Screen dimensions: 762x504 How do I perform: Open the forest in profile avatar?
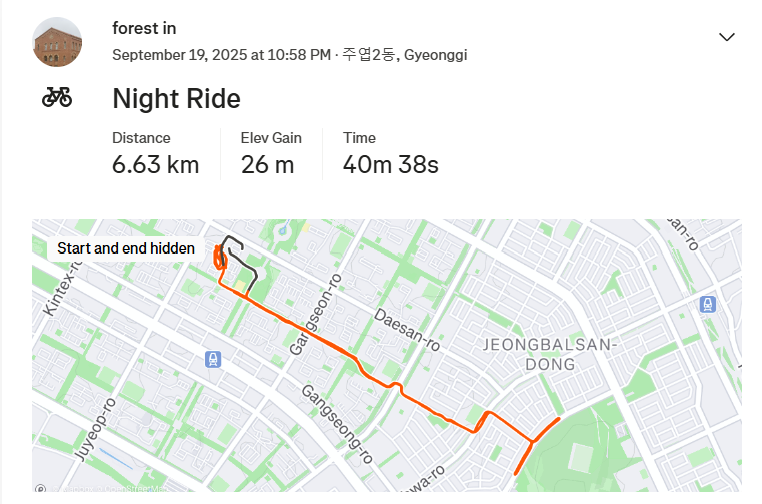coord(58,42)
